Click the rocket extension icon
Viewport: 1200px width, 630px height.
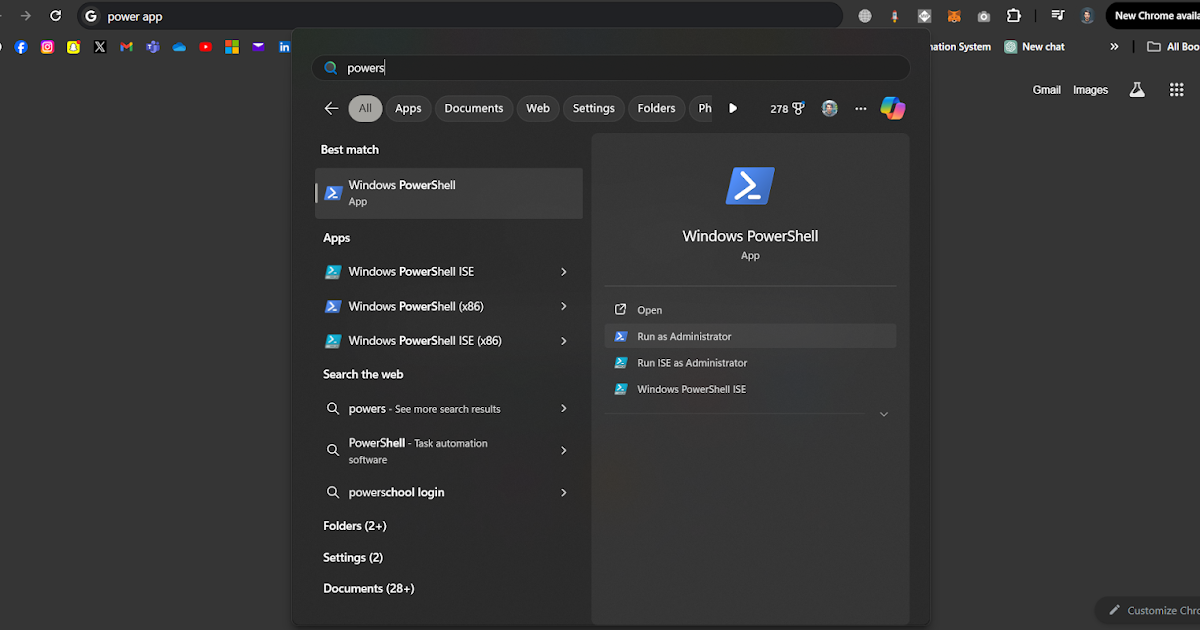click(x=894, y=16)
